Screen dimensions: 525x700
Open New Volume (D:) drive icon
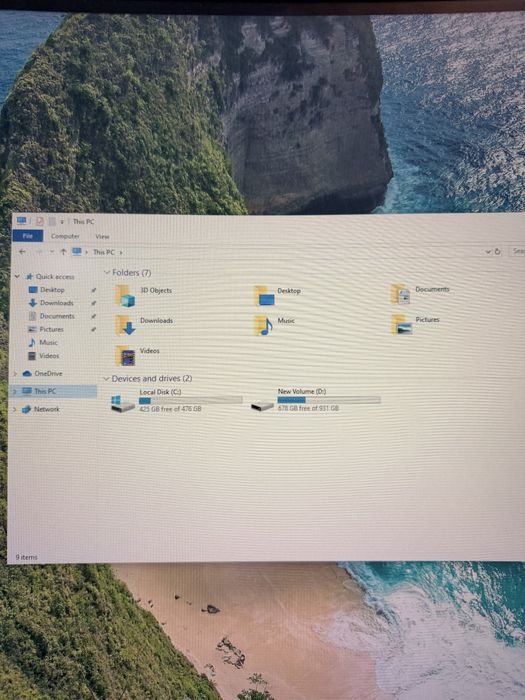[262, 406]
